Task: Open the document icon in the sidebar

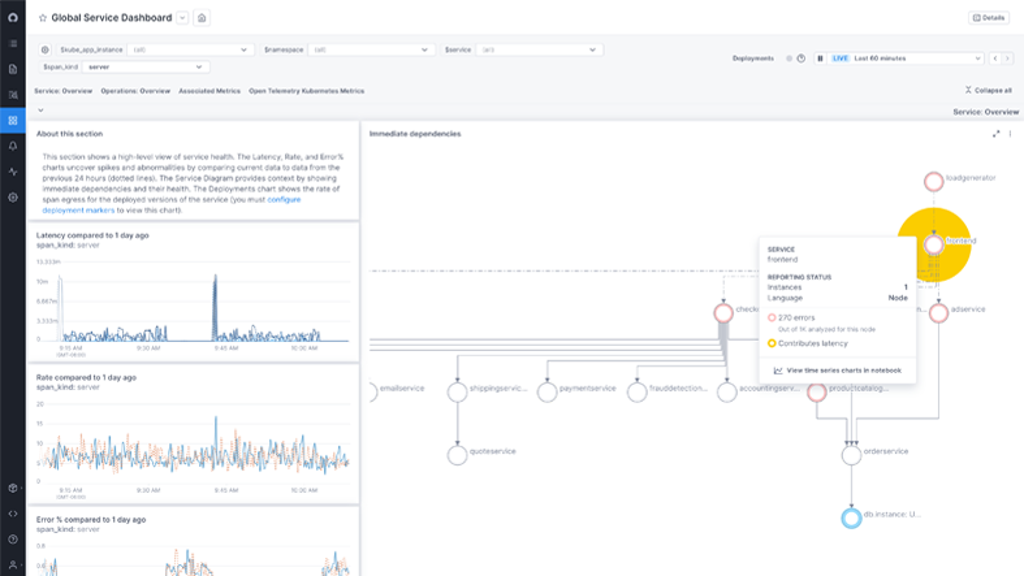Action: click(12, 69)
